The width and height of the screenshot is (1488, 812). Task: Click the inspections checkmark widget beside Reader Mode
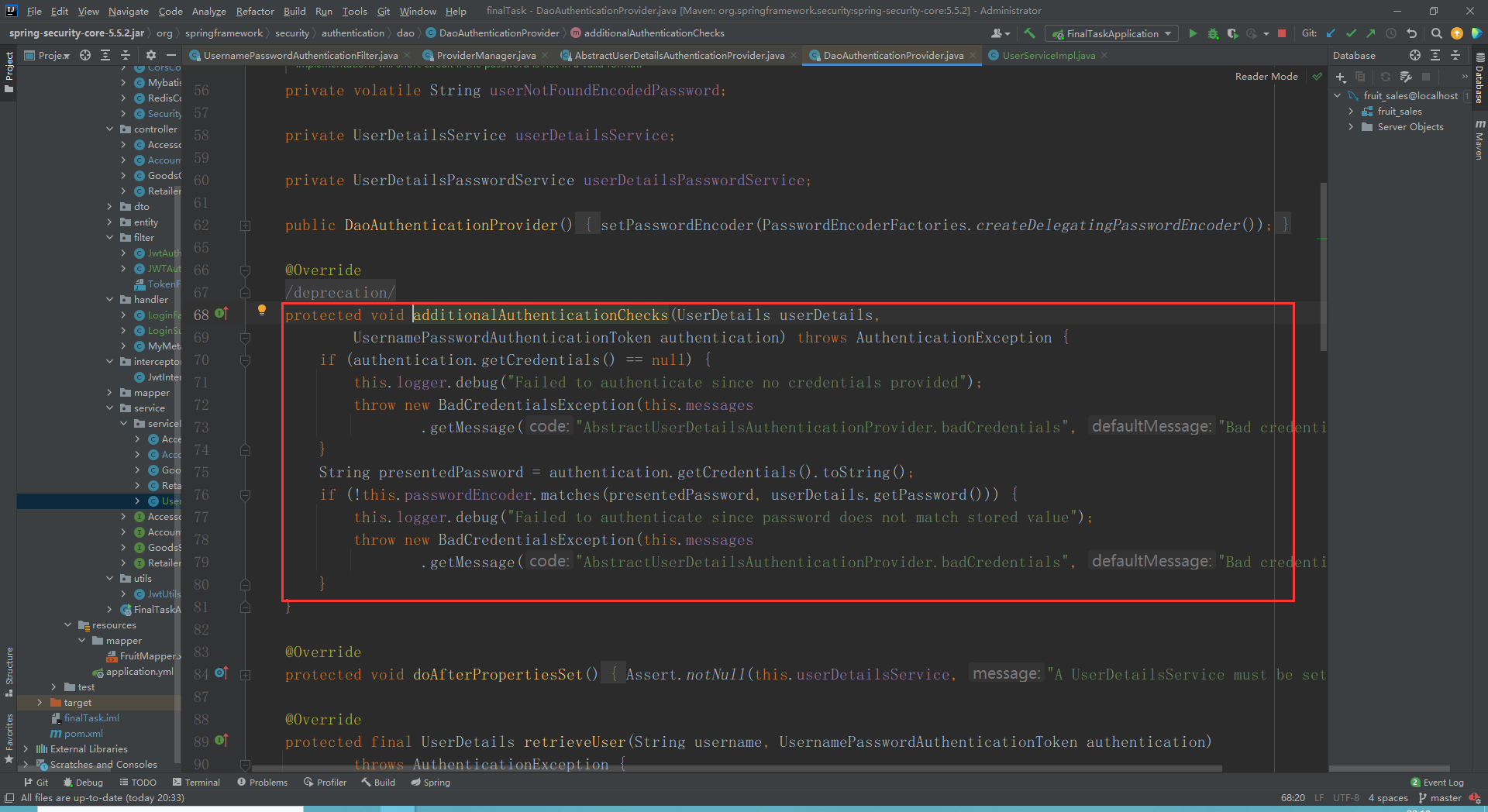[1317, 76]
